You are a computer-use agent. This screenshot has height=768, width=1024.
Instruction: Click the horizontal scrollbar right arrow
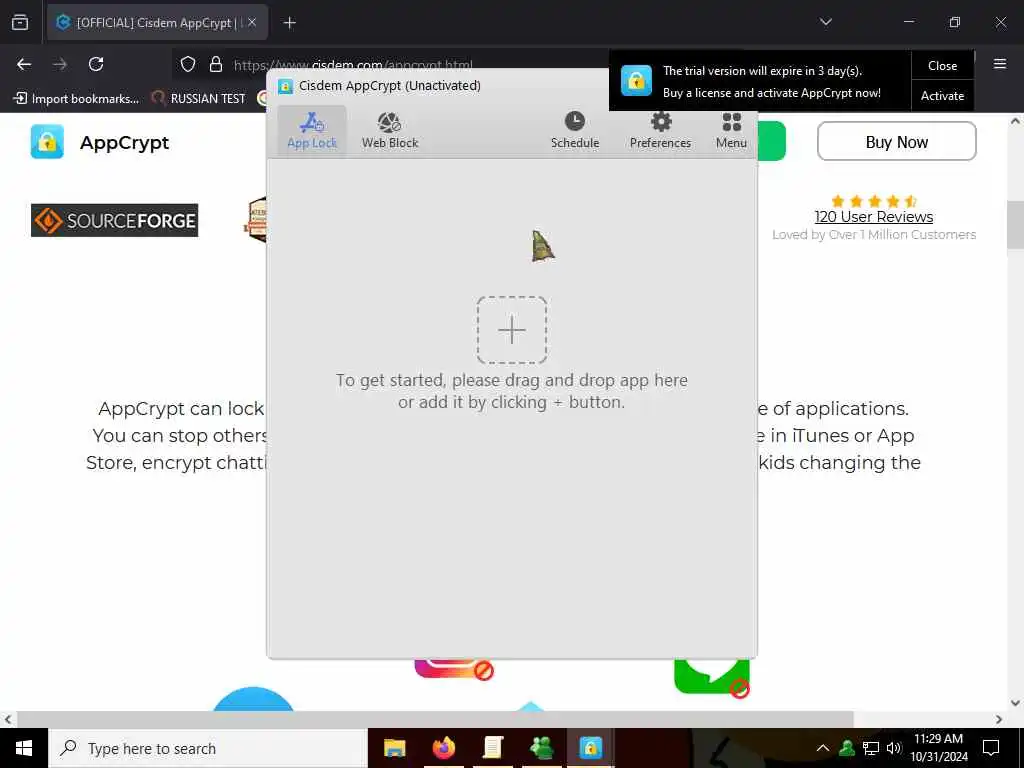pos(999,719)
